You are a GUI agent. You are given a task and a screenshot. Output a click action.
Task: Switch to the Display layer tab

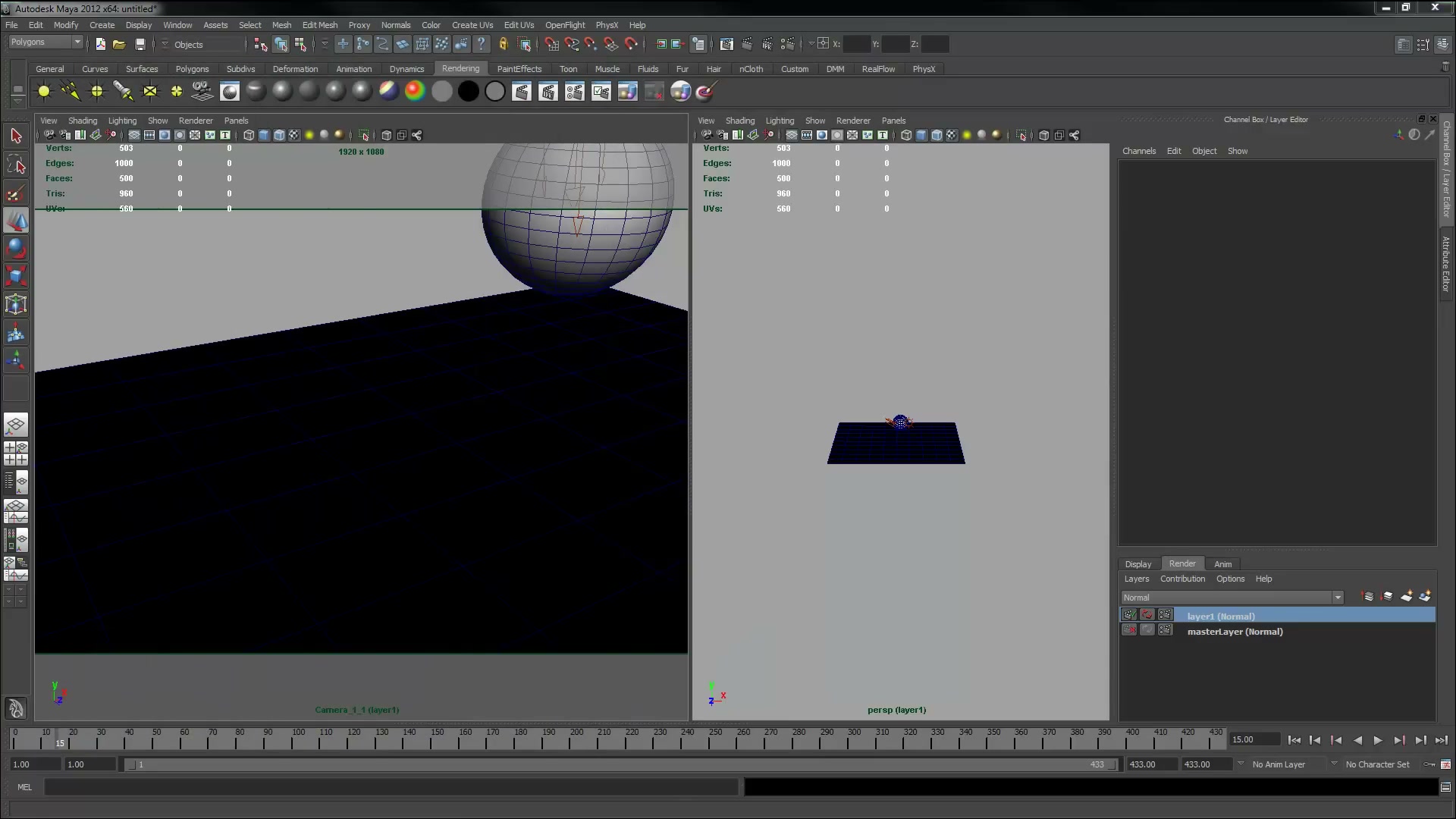tap(1137, 564)
